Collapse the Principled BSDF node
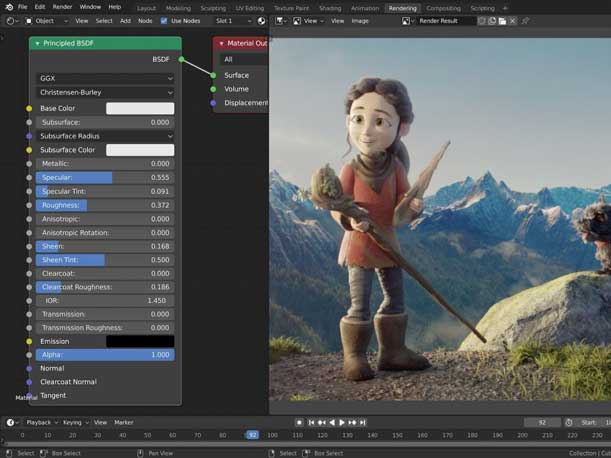This screenshot has height=458, width=611. tap(37, 44)
